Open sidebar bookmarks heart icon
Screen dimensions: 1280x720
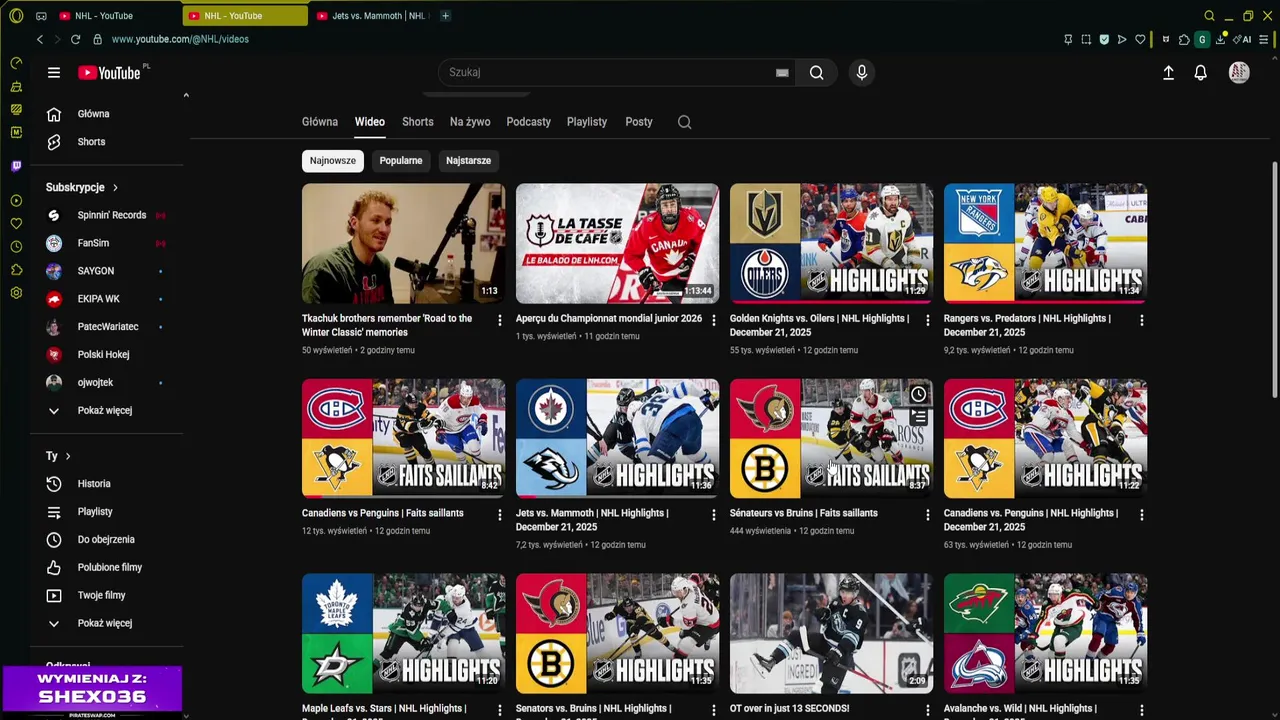click(16, 223)
